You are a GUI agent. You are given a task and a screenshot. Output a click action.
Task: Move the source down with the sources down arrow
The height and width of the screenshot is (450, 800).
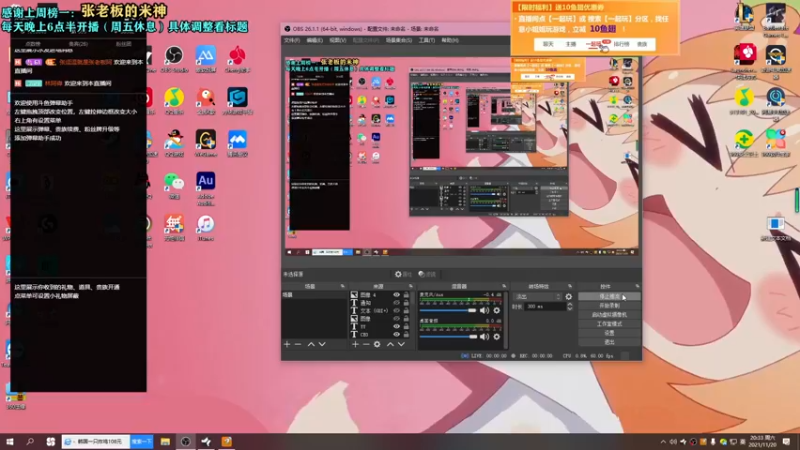point(401,344)
